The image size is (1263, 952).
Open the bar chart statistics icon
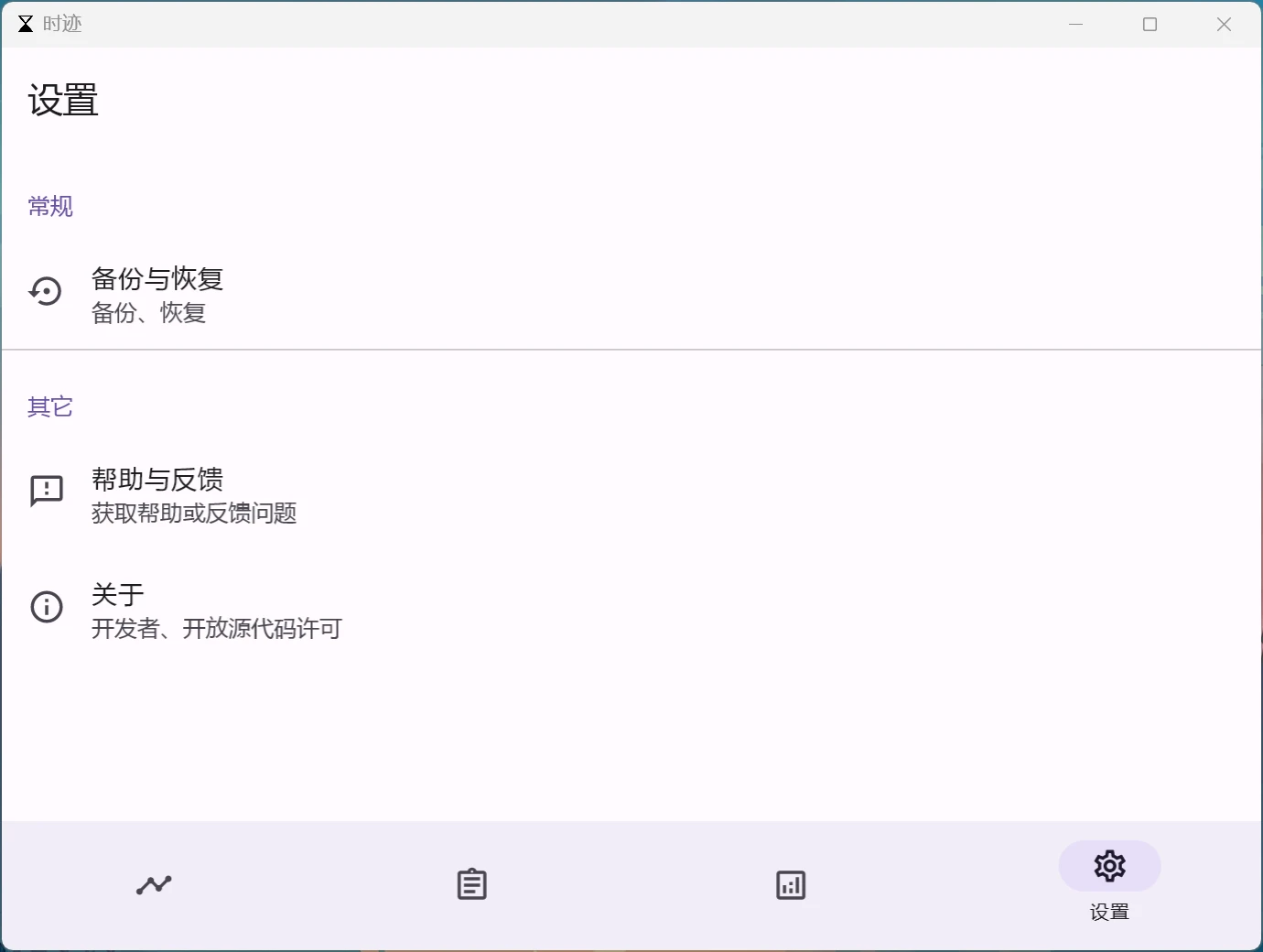(x=790, y=884)
